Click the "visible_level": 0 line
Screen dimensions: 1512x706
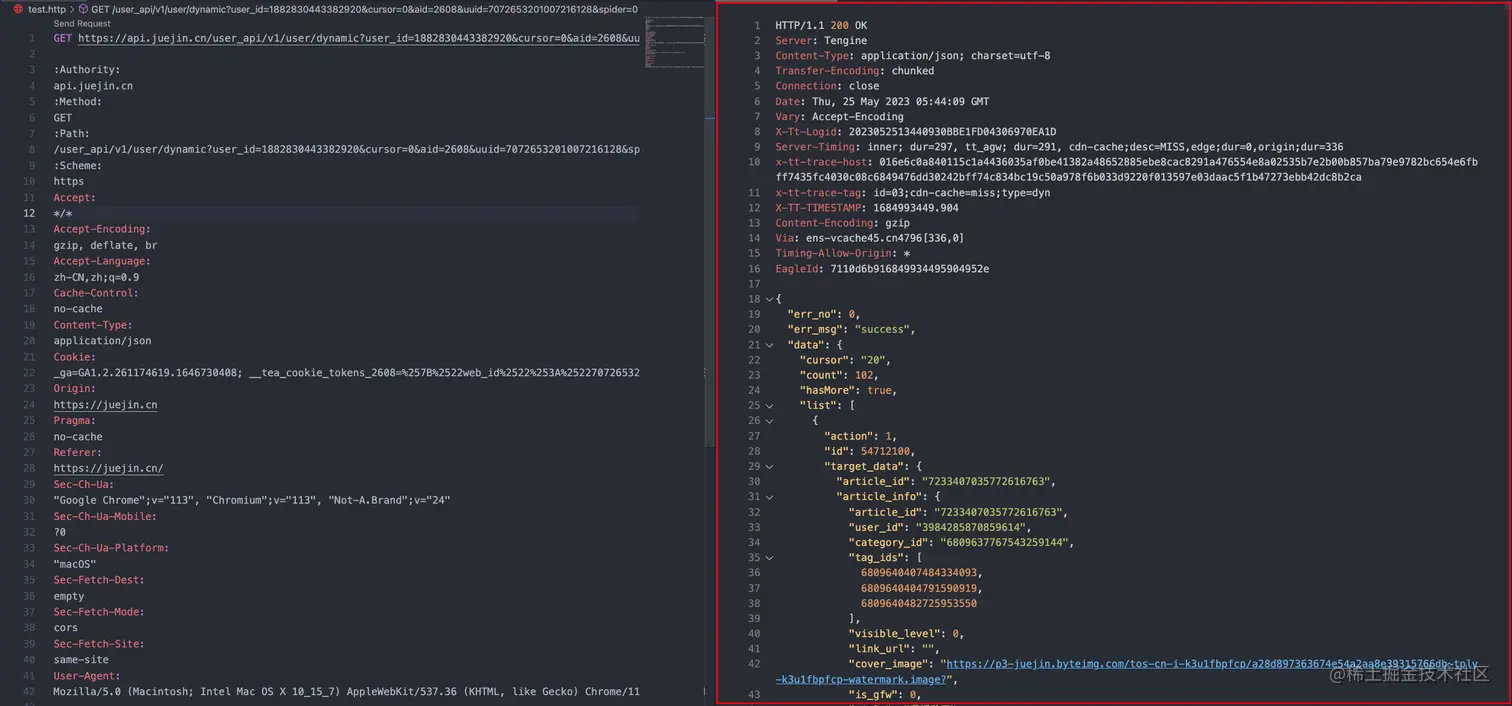906,634
